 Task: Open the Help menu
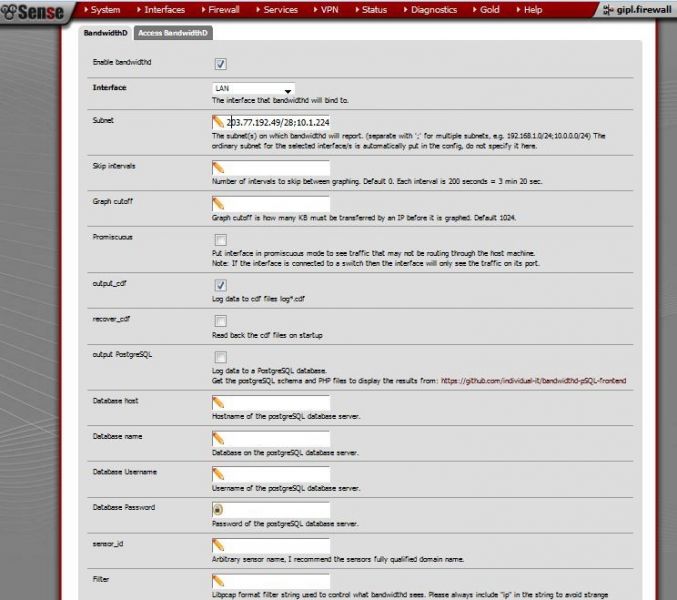pyautogui.click(x=529, y=9)
